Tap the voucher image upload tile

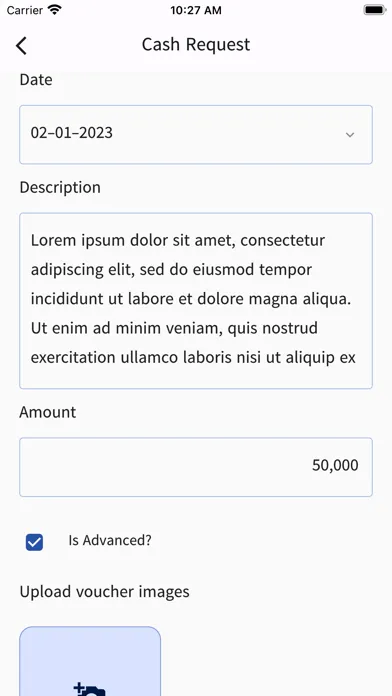point(90,661)
